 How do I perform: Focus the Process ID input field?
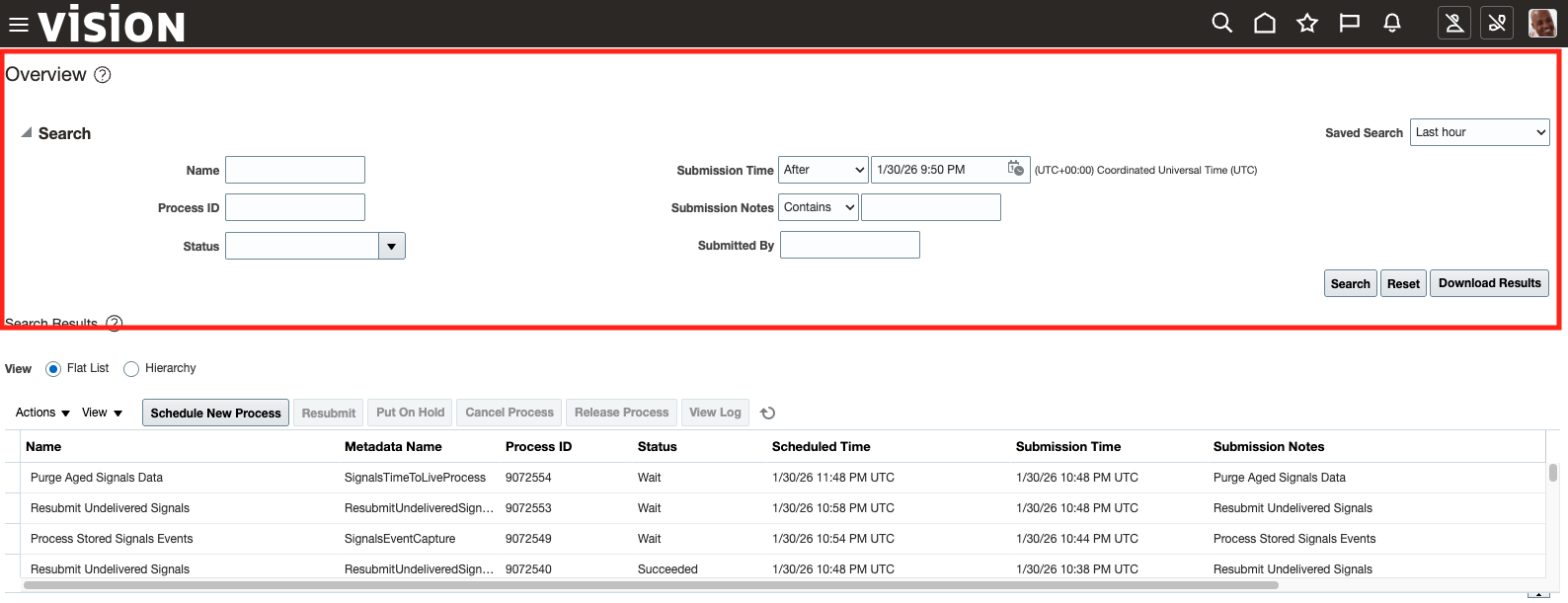295,207
